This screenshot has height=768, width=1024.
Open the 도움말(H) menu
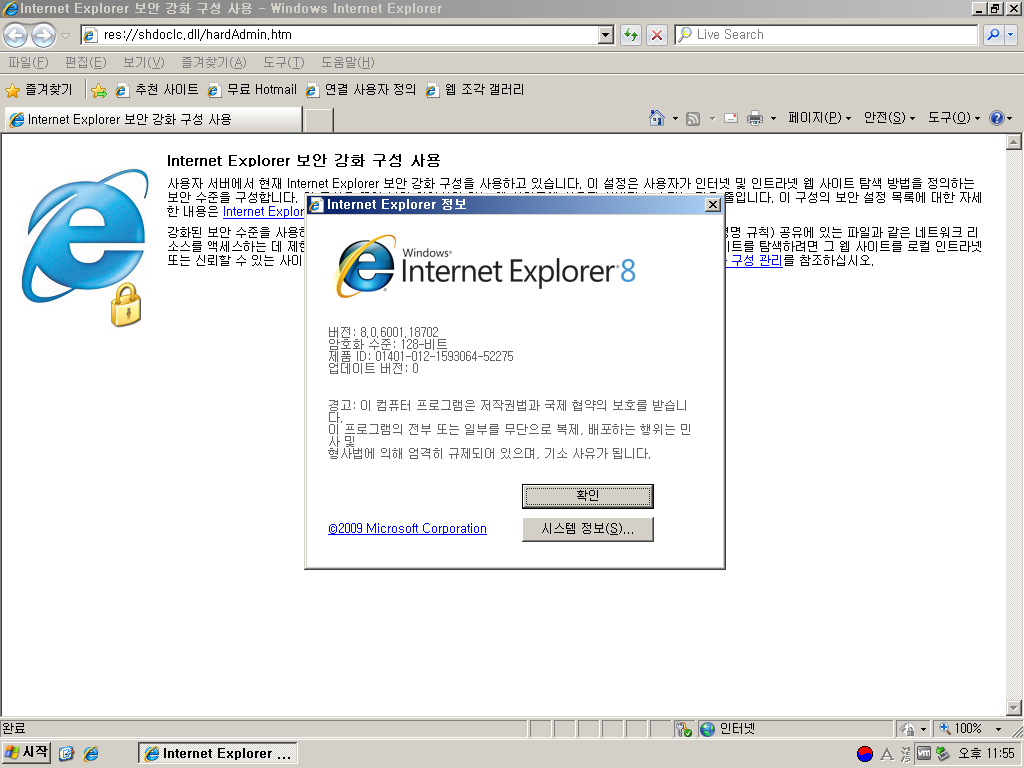[347, 63]
